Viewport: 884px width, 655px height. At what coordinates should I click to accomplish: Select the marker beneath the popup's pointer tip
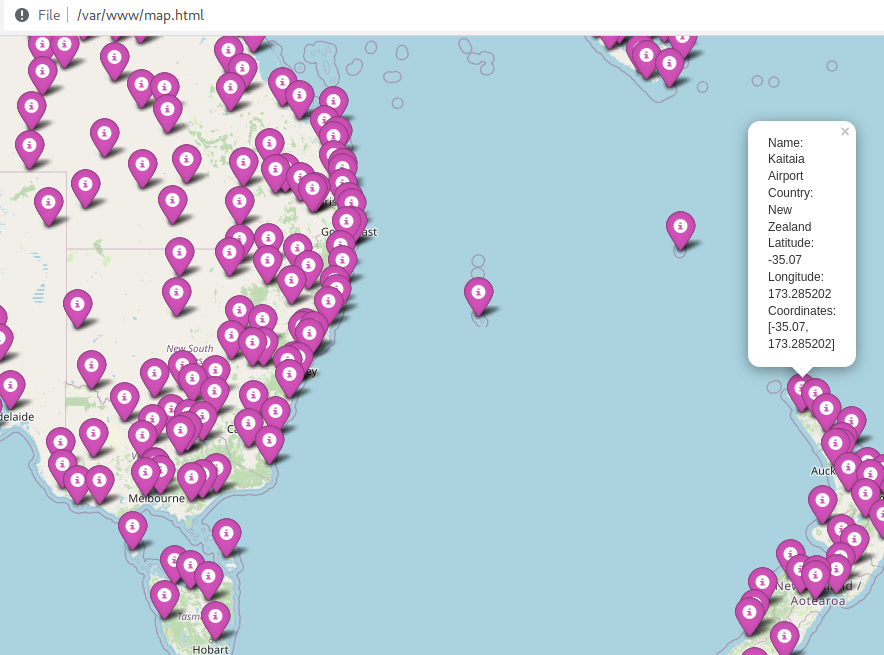[799, 393]
